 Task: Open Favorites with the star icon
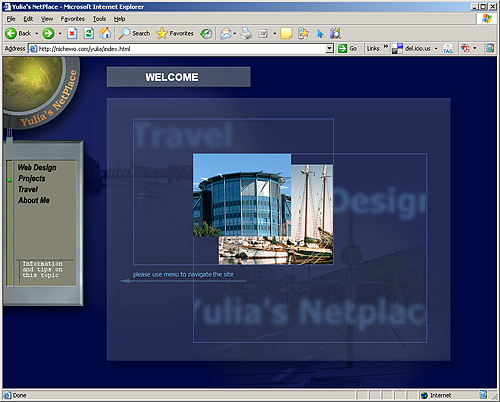175,33
